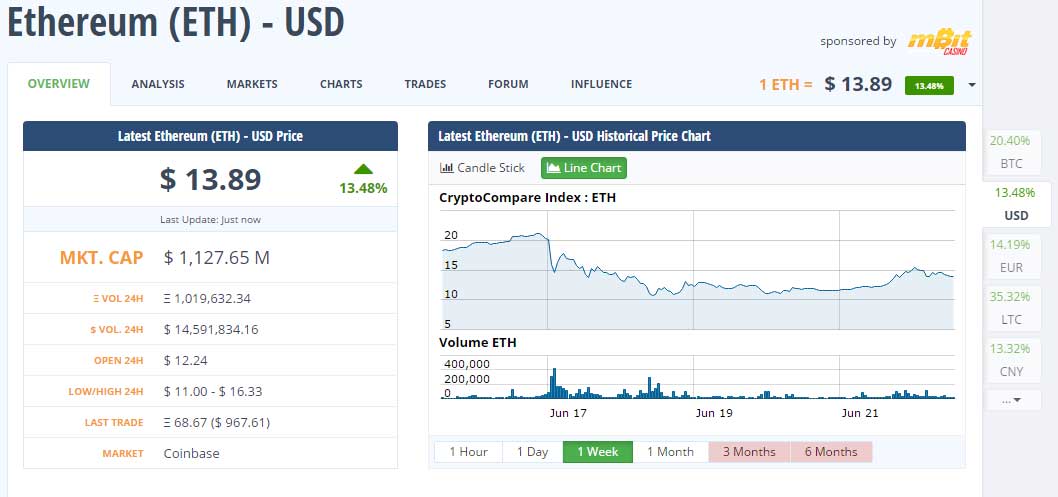The image size is (1058, 497).
Task: Select the Line Chart view button
Action: click(x=584, y=168)
